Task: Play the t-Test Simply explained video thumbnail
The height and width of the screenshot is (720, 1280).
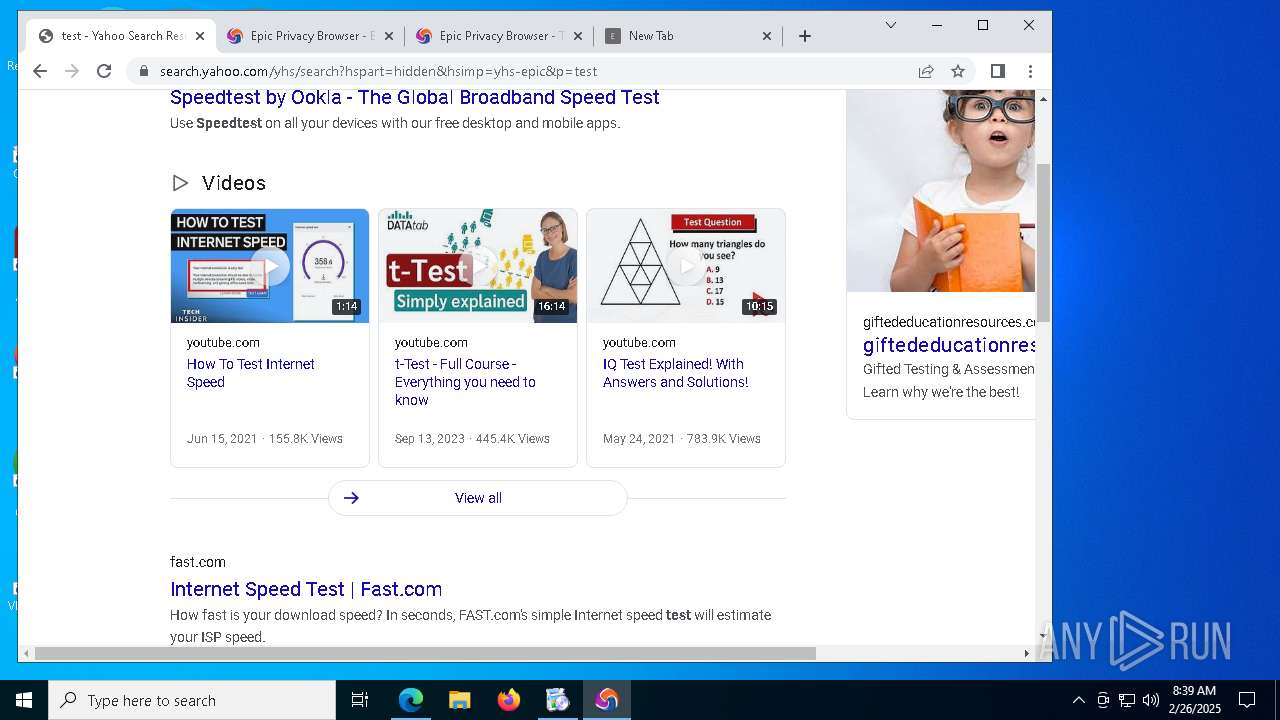Action: coord(478,266)
